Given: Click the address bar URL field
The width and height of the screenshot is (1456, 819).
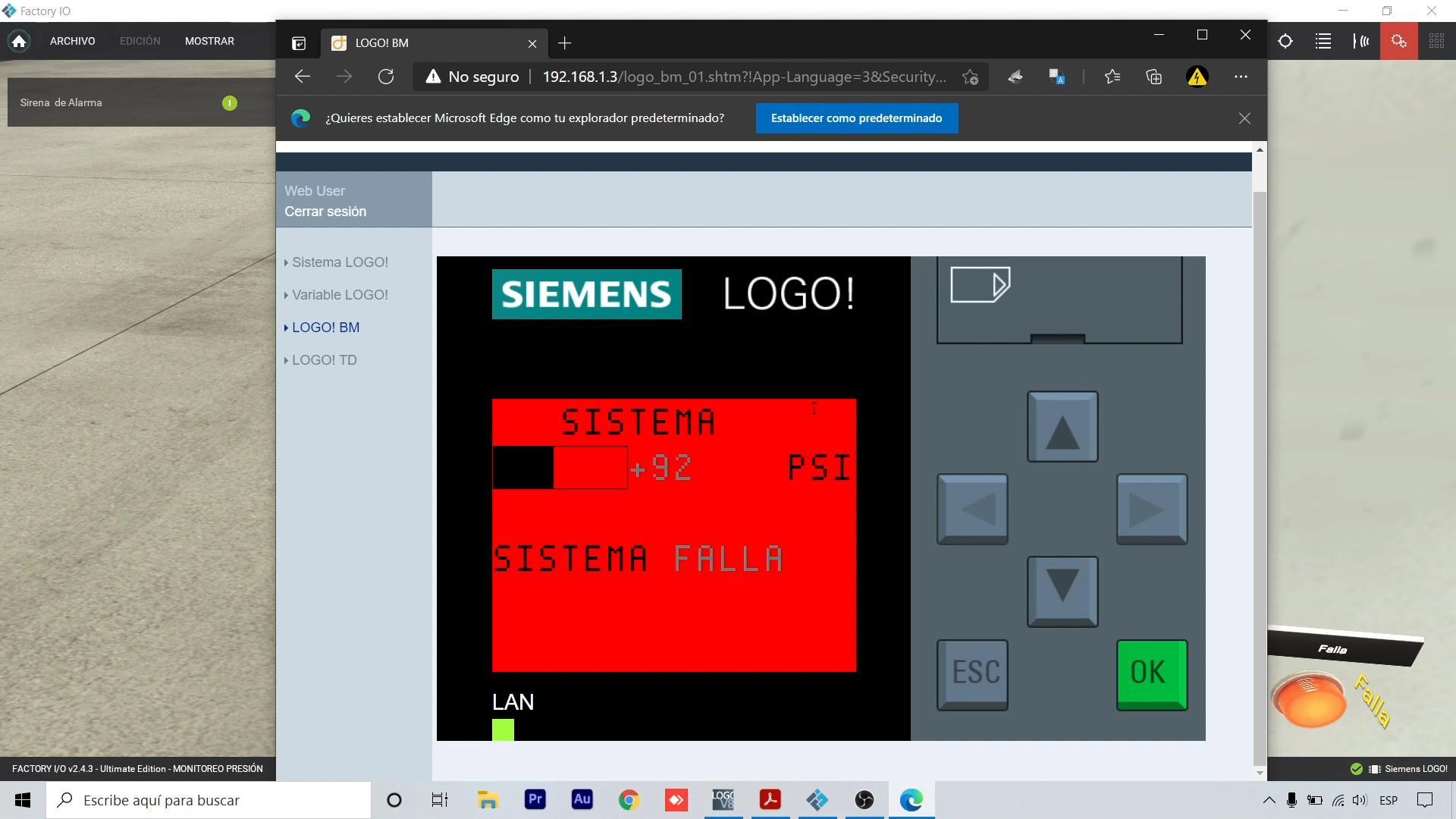Looking at the screenshot, I should pyautogui.click(x=744, y=77).
